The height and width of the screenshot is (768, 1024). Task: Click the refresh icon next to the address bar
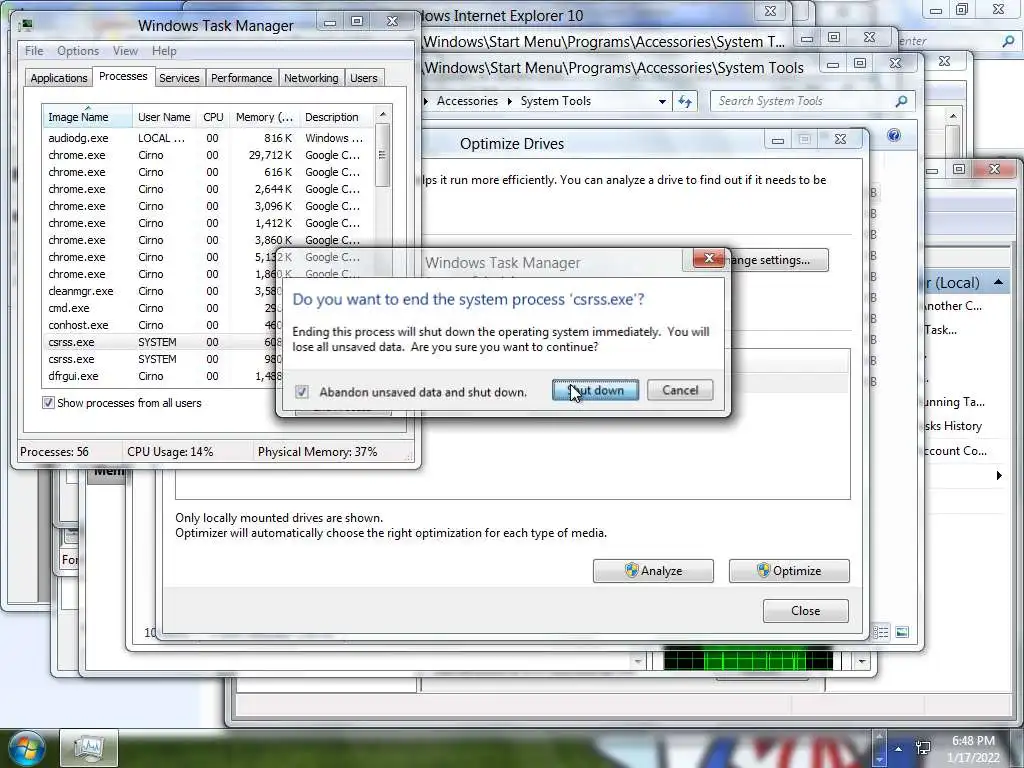click(684, 101)
